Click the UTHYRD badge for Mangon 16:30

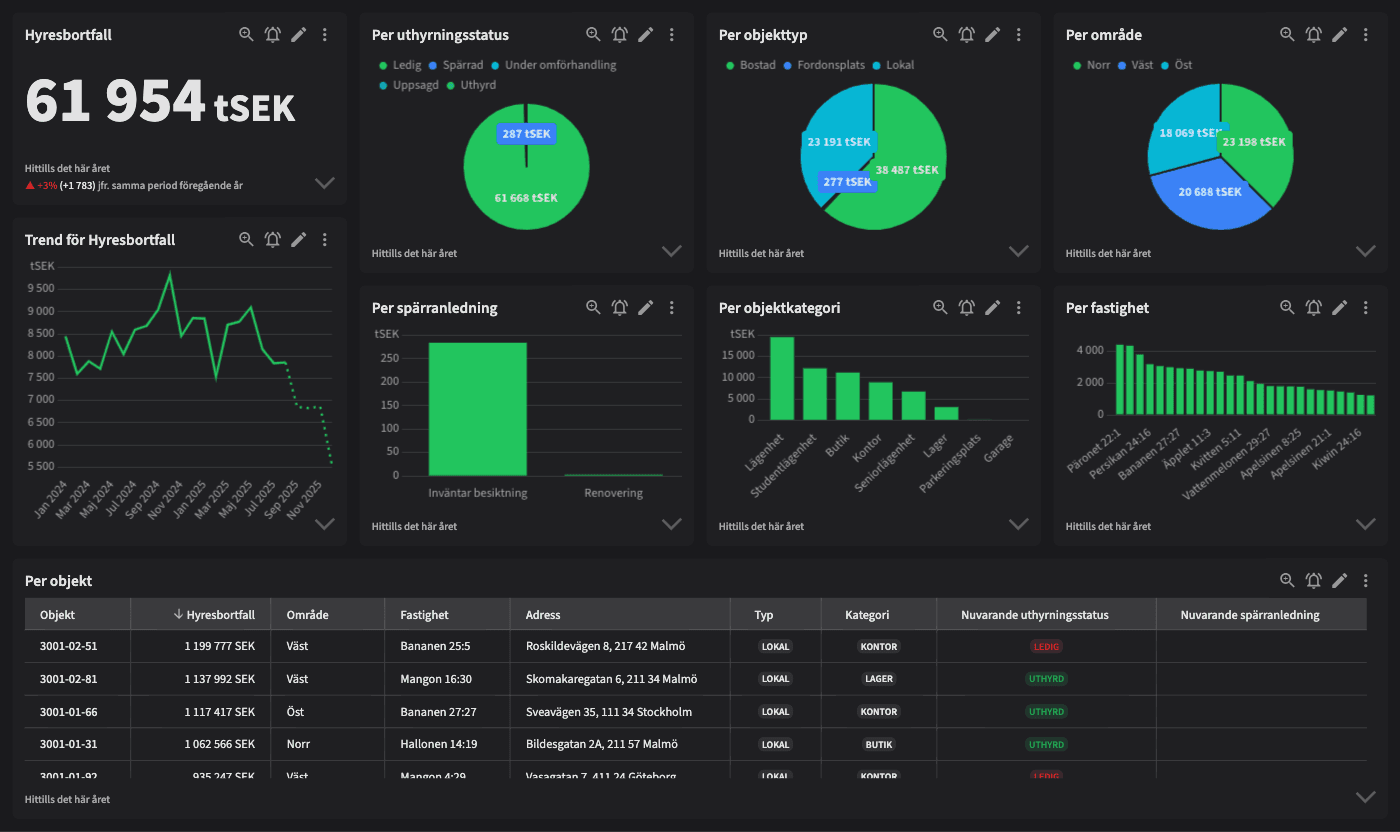tap(1046, 679)
